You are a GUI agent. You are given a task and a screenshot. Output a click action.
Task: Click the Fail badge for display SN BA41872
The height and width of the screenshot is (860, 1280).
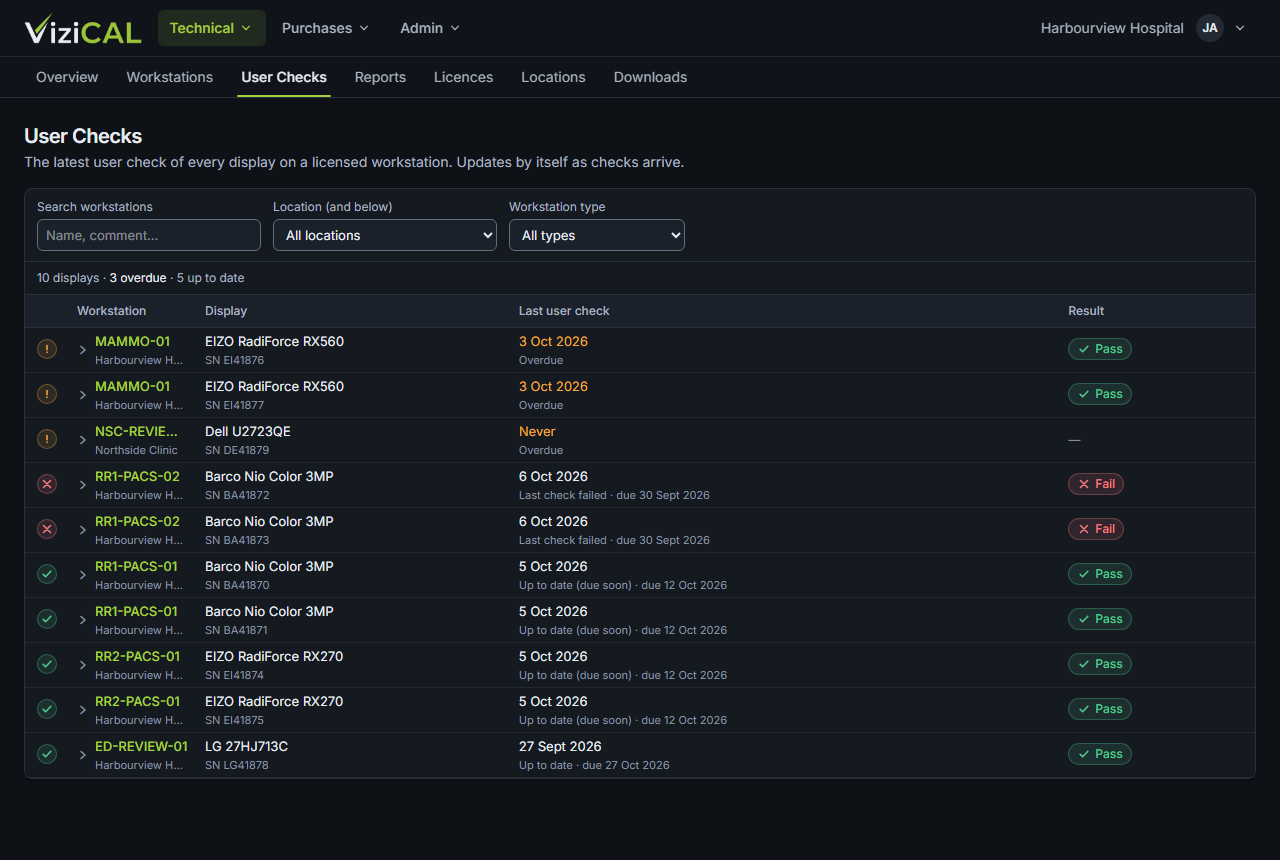click(1096, 484)
